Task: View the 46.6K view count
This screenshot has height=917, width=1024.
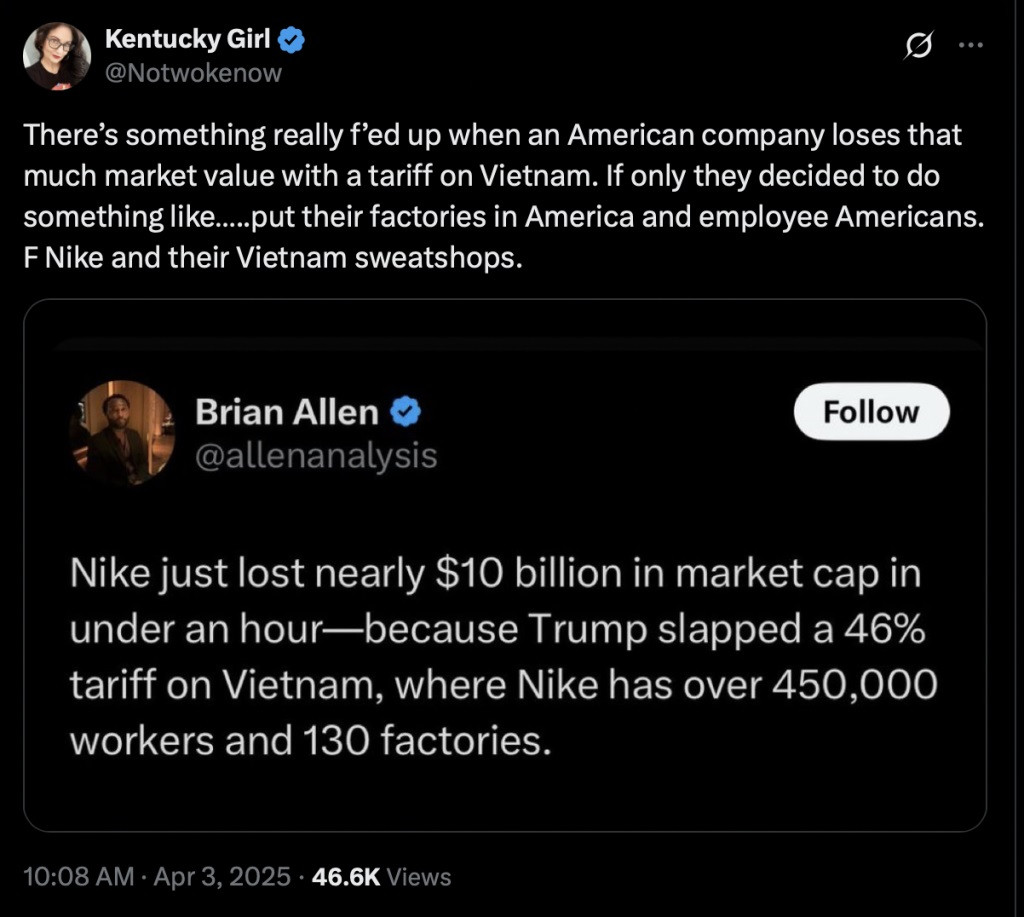Action: (x=345, y=877)
